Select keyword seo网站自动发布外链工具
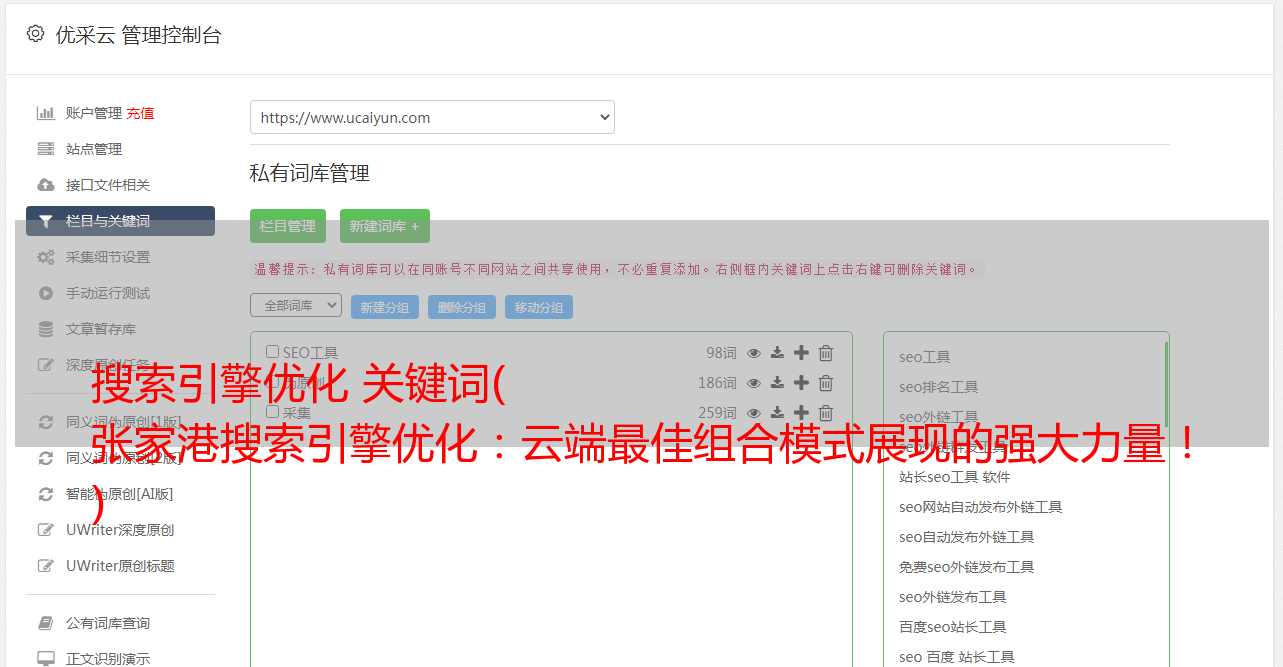The height and width of the screenshot is (667, 1283). (980, 507)
